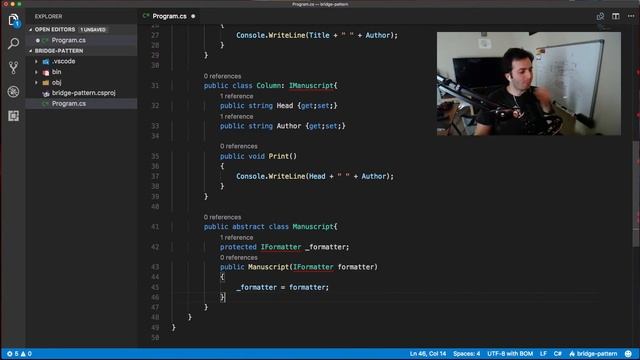Click the IManuscript identifier on line 31
The height and width of the screenshot is (360, 640).
pos(311,86)
